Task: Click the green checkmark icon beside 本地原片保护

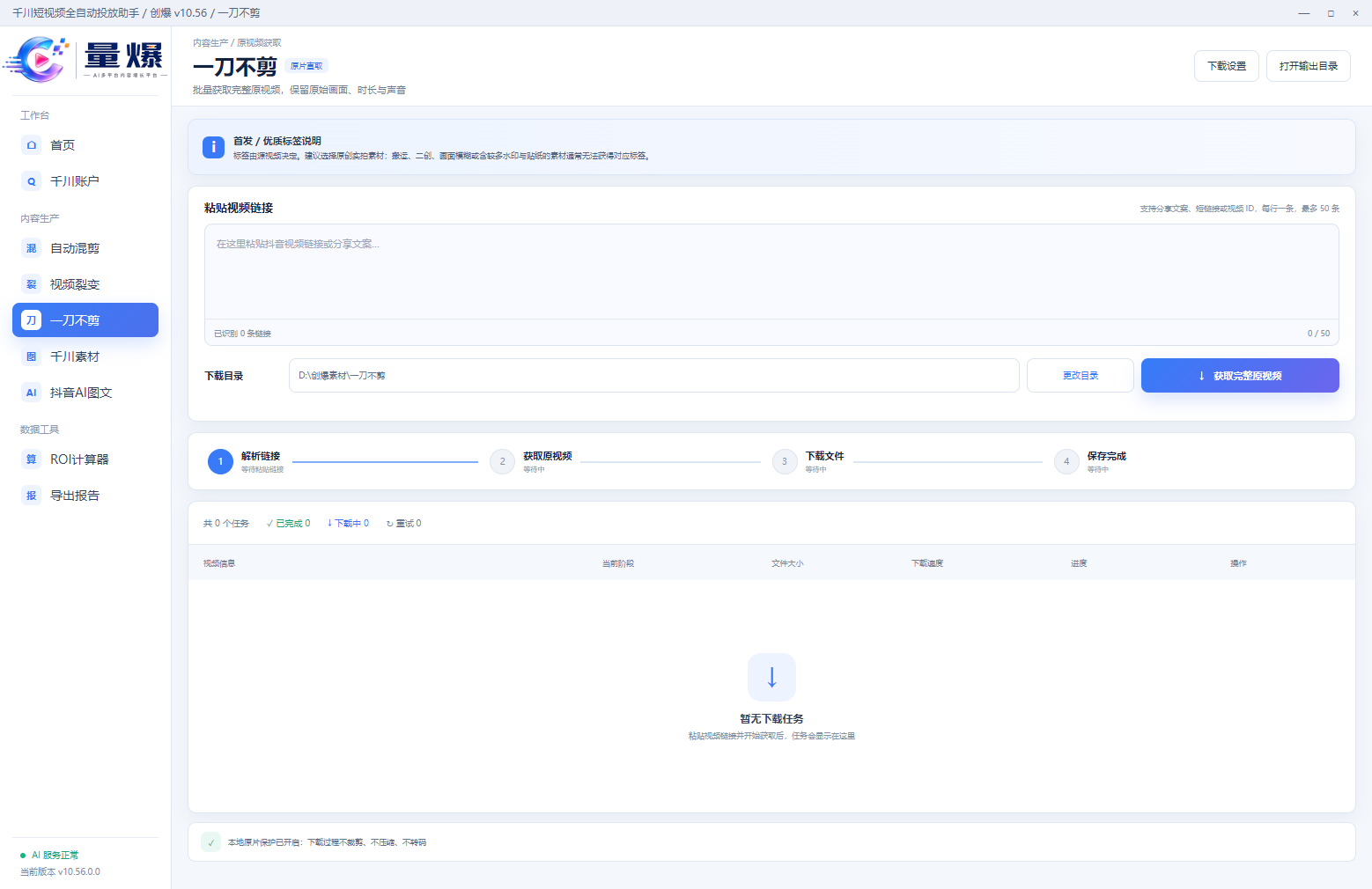Action: 211,842
